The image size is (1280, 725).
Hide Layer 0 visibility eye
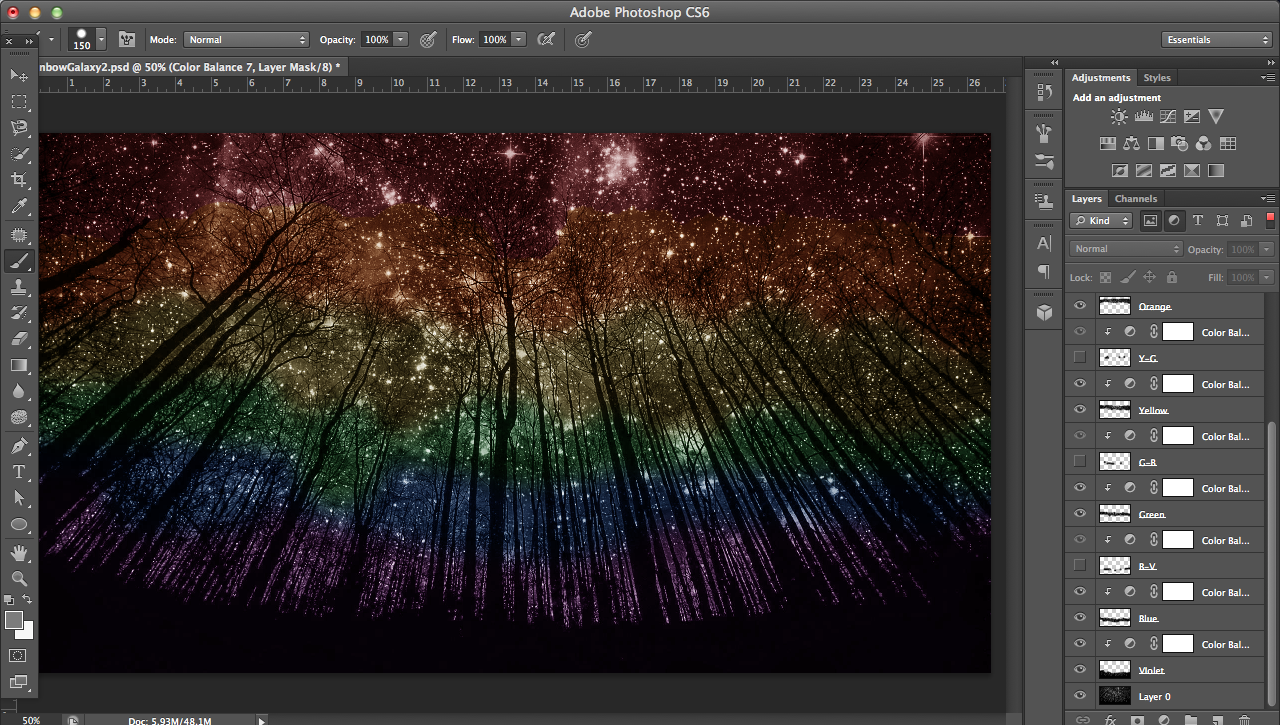pyautogui.click(x=1079, y=695)
